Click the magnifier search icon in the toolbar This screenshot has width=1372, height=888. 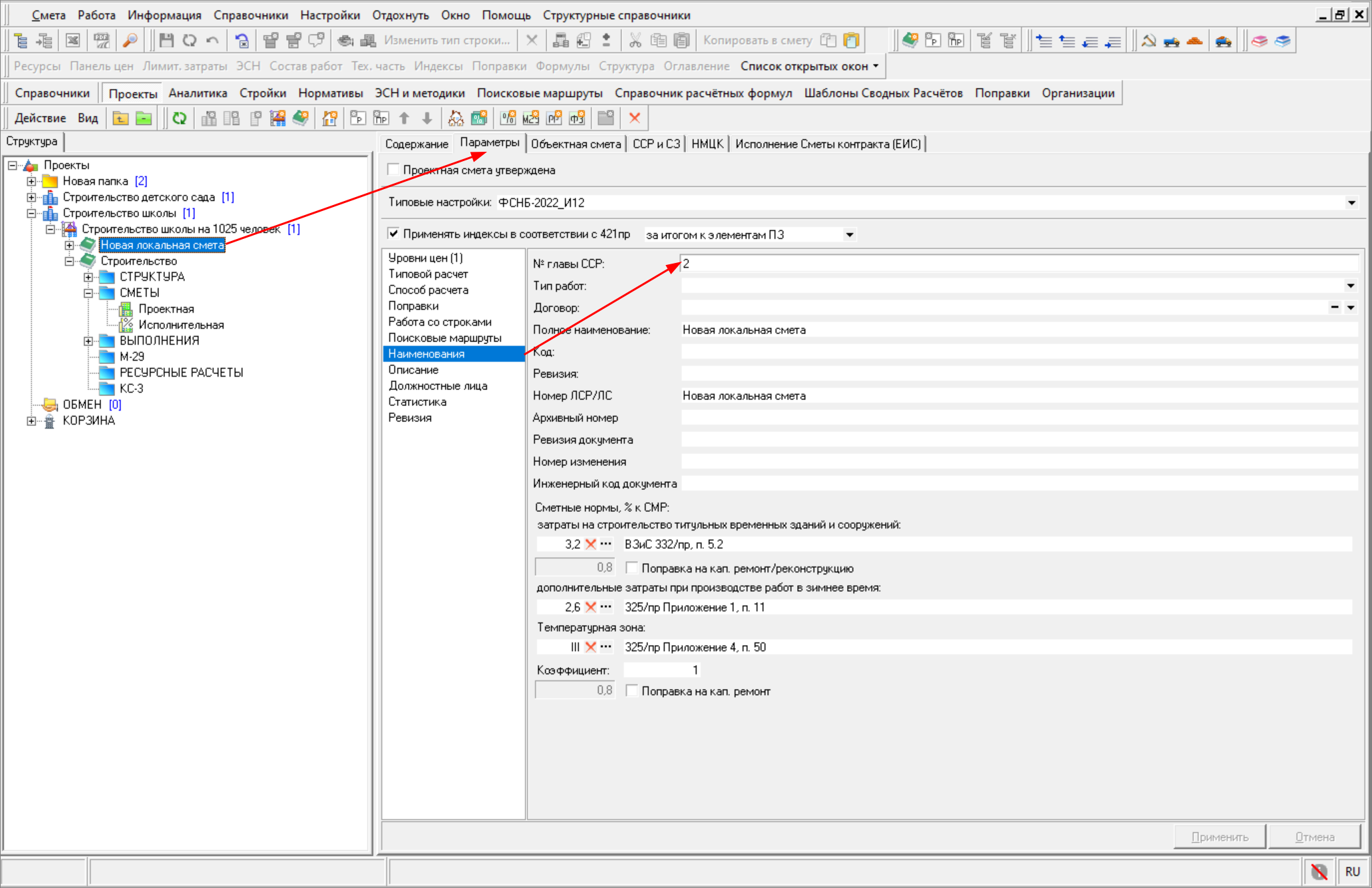tap(130, 41)
